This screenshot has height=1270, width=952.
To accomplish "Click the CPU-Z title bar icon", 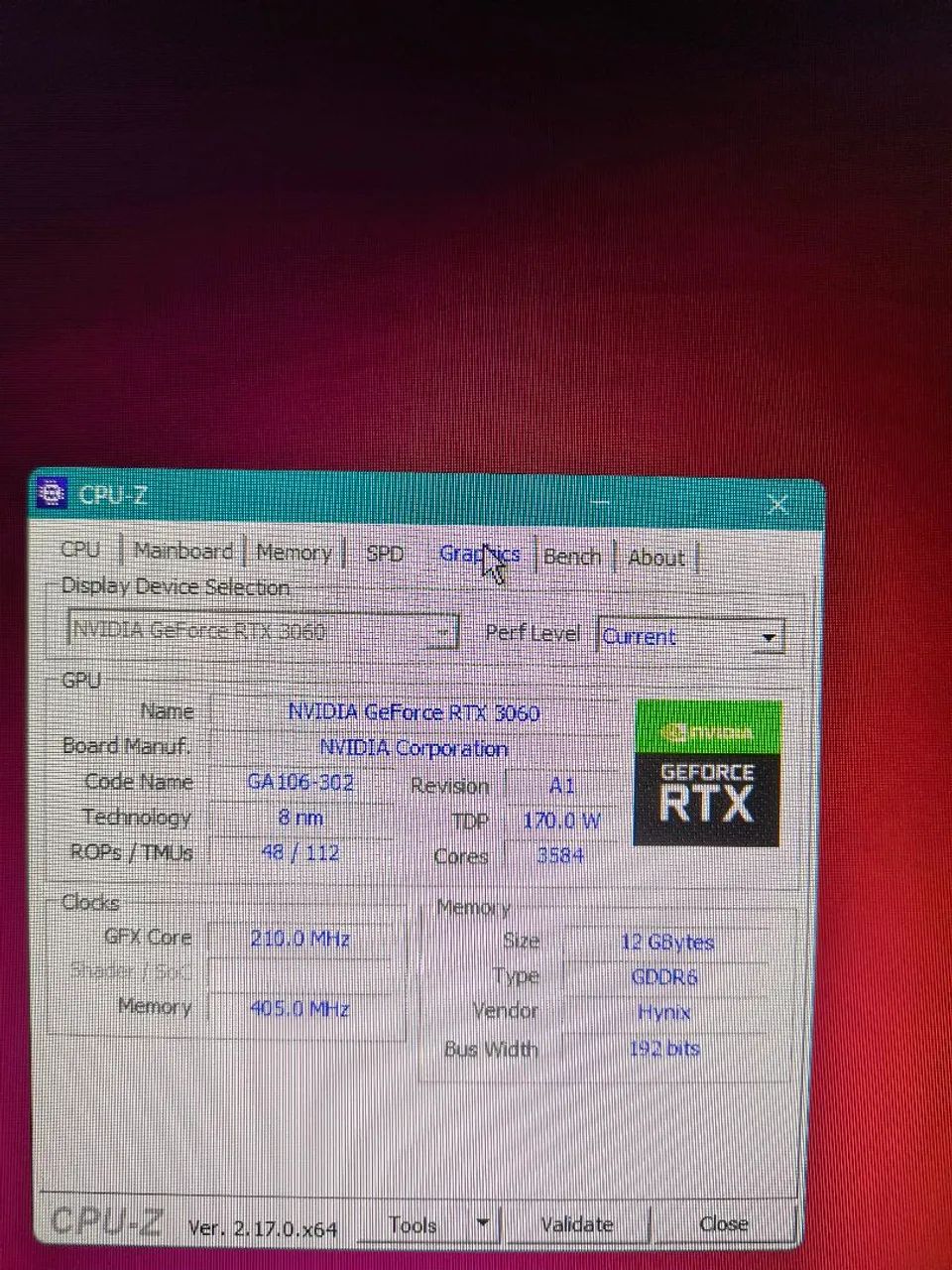I will coord(51,493).
